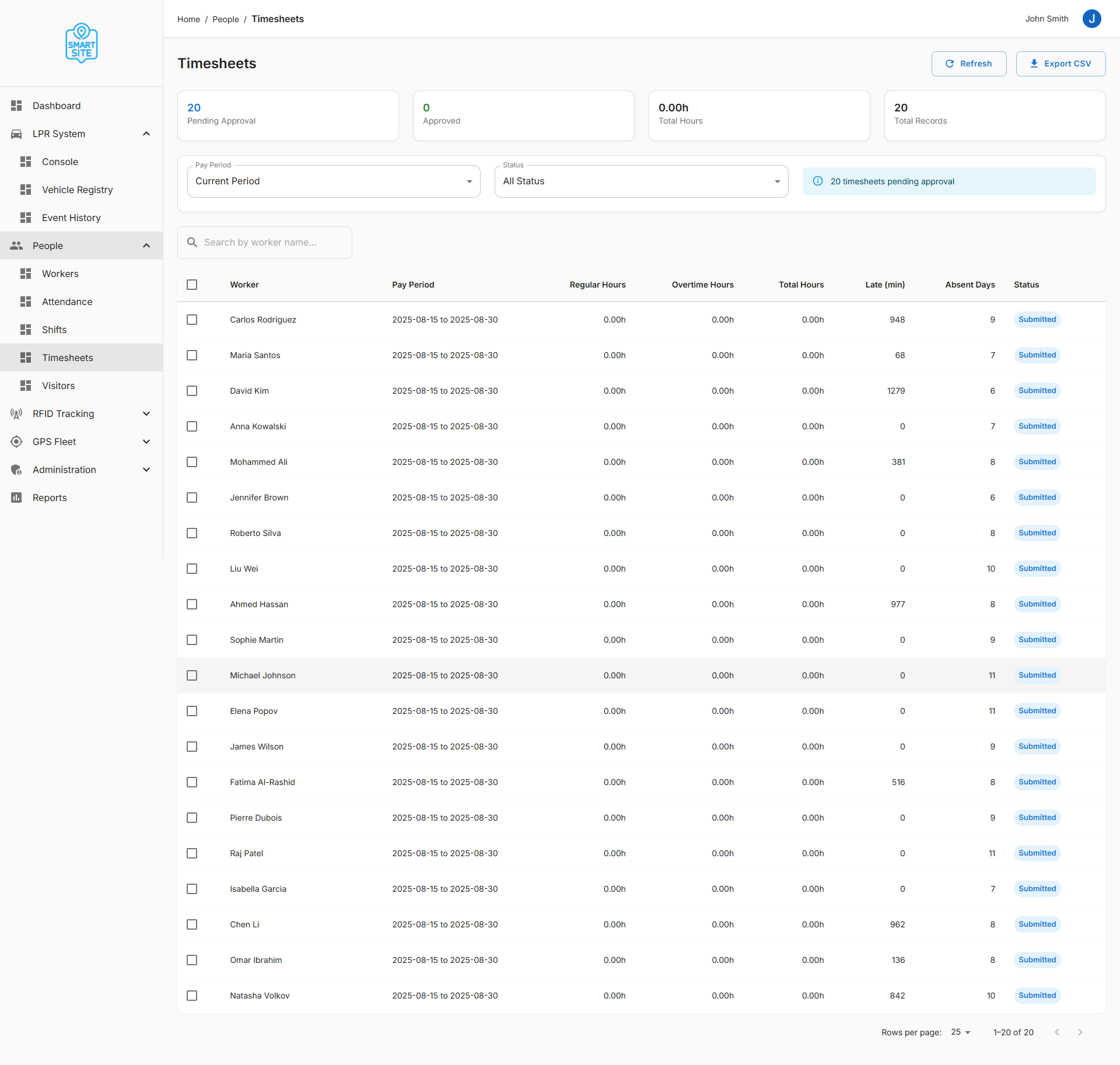Click next page arrow in pagination
The width and height of the screenshot is (1120, 1065).
click(1080, 1032)
